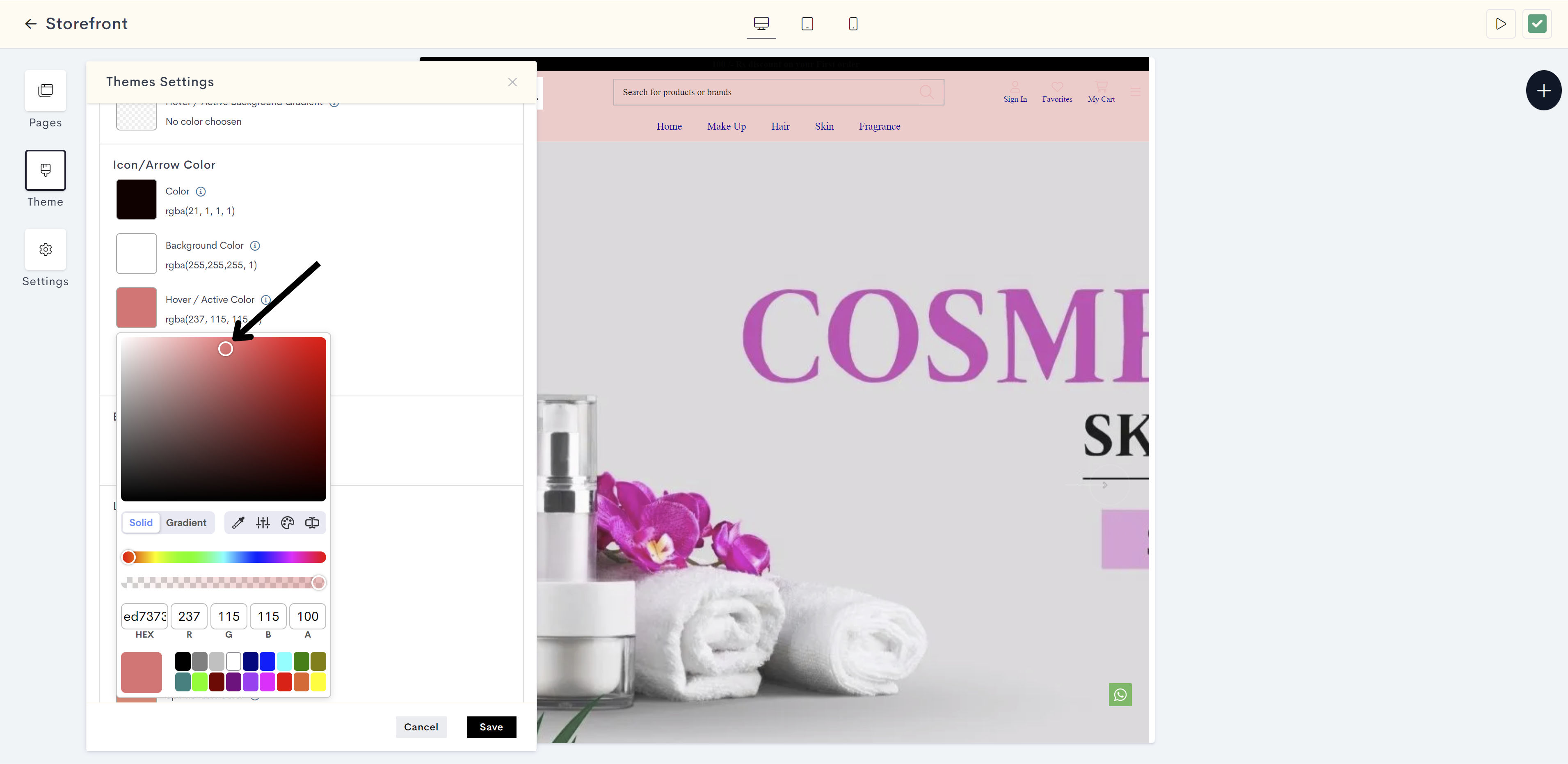
Task: Open the Home menu item
Action: [x=669, y=127]
